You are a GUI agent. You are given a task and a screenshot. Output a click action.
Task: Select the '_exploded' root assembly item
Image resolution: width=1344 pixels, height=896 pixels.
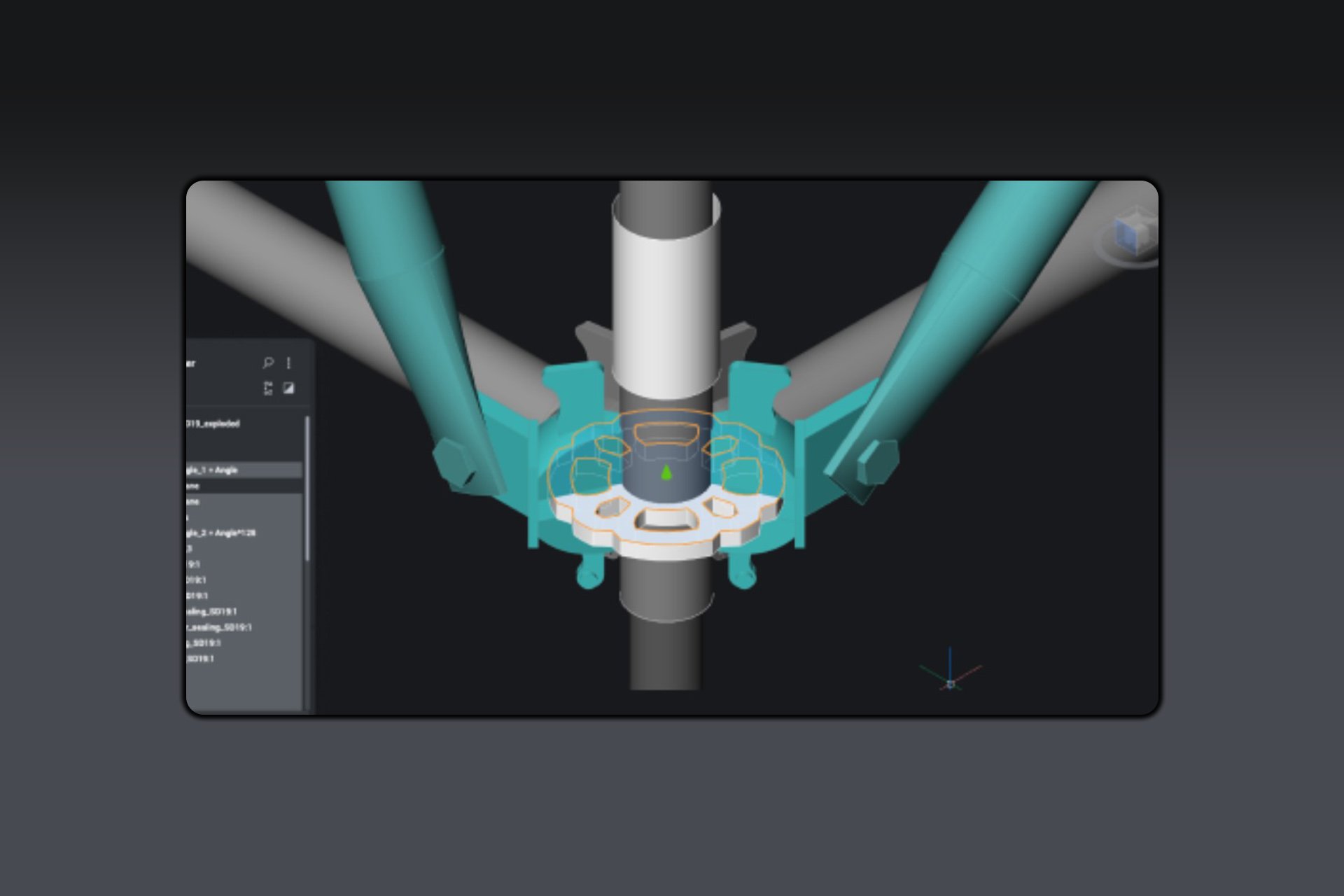213,423
